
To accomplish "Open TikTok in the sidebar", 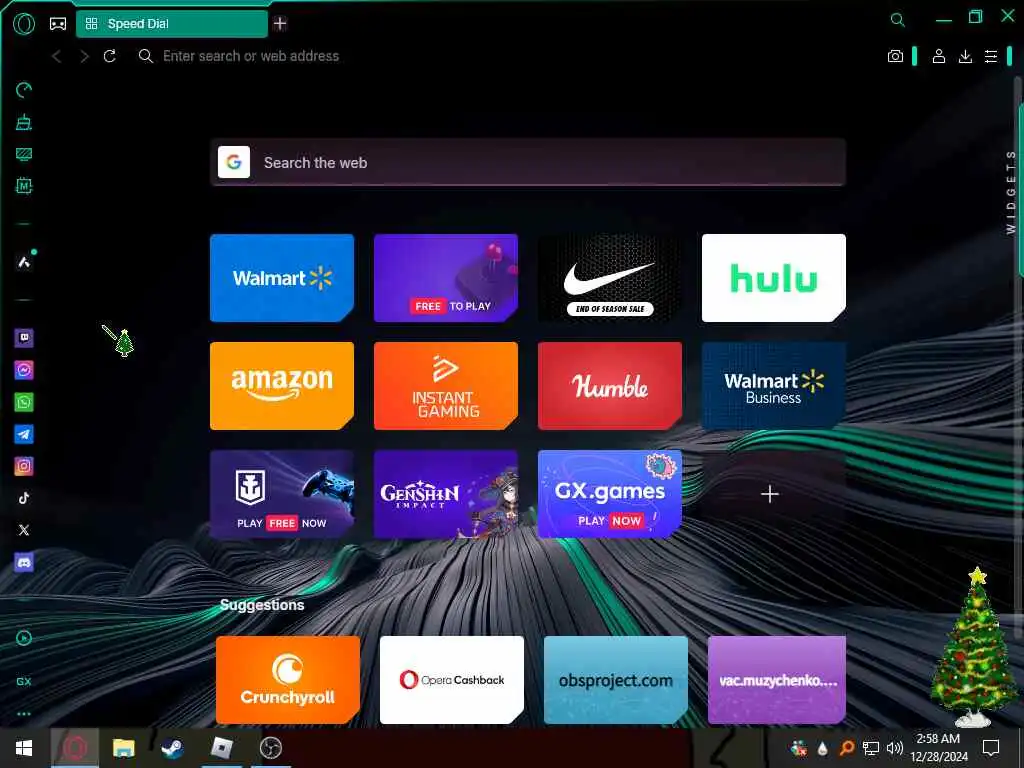I will click(x=24, y=498).
